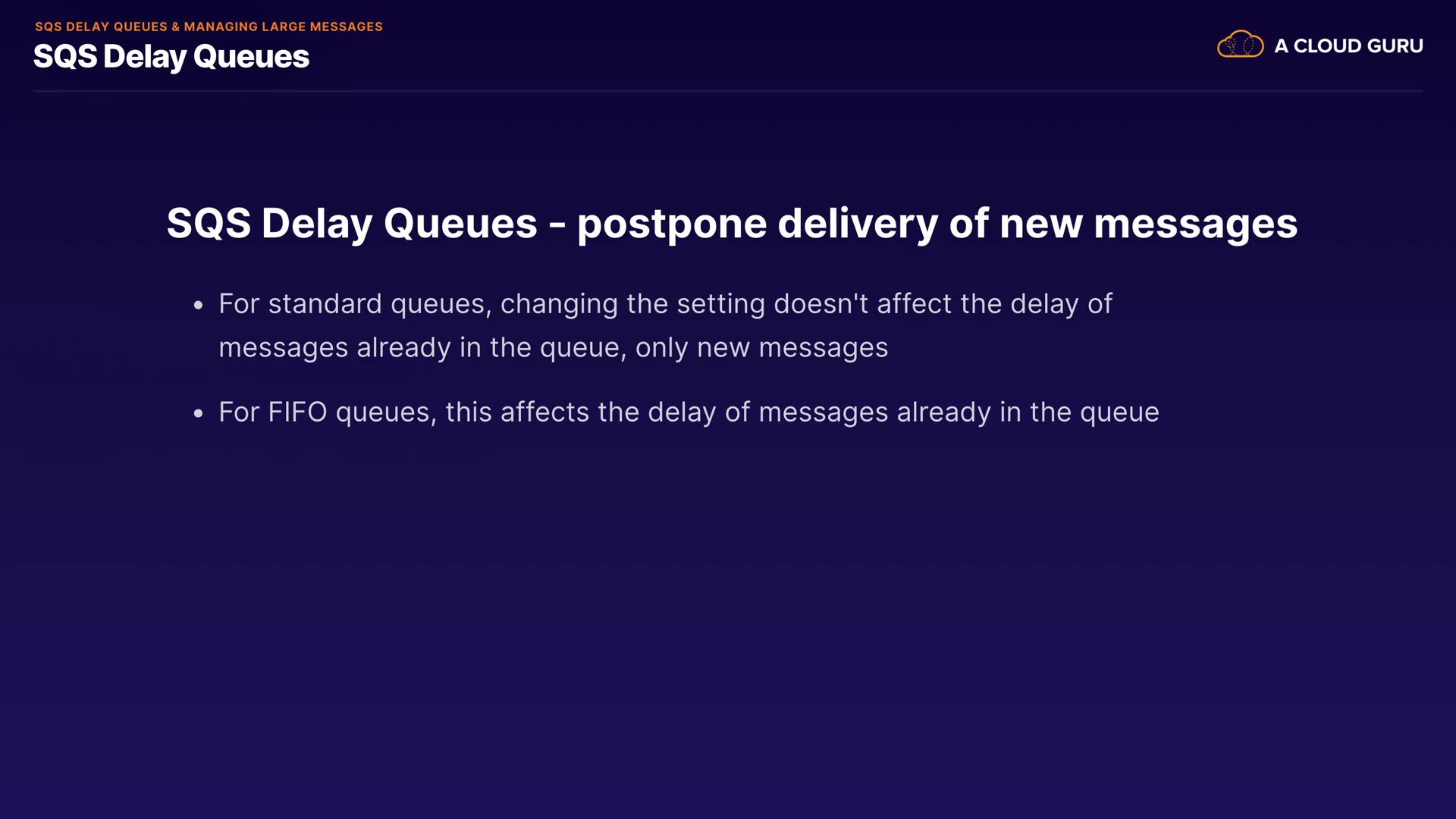1456x819 pixels.
Task: Click 'already in the queue' in the FIFO bullet
Action: (1028, 413)
